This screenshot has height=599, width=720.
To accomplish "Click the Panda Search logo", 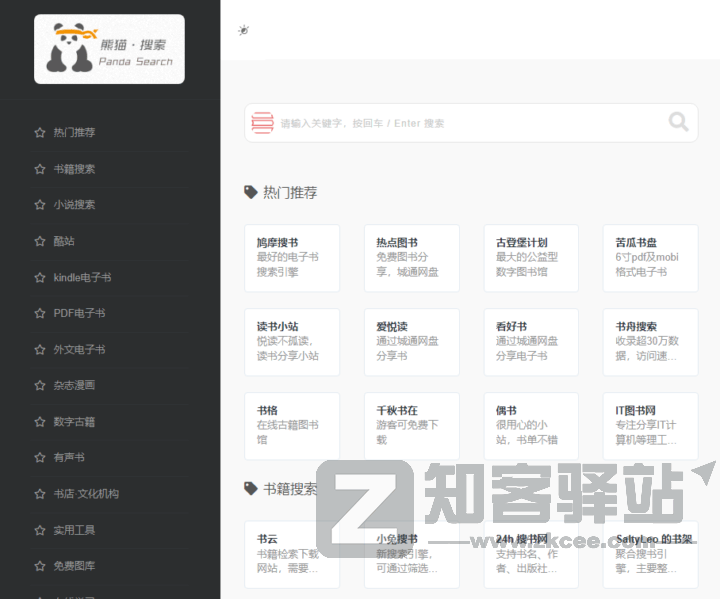I will [x=109, y=49].
